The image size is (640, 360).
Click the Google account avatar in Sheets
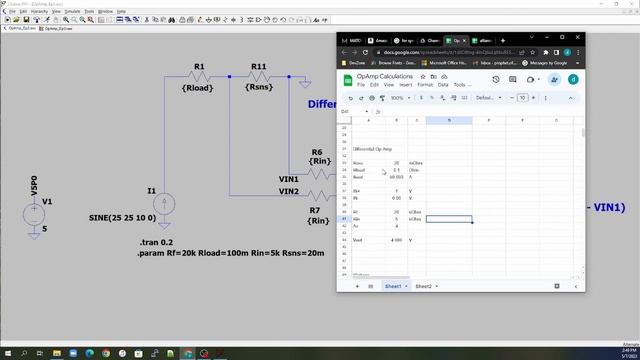click(573, 80)
